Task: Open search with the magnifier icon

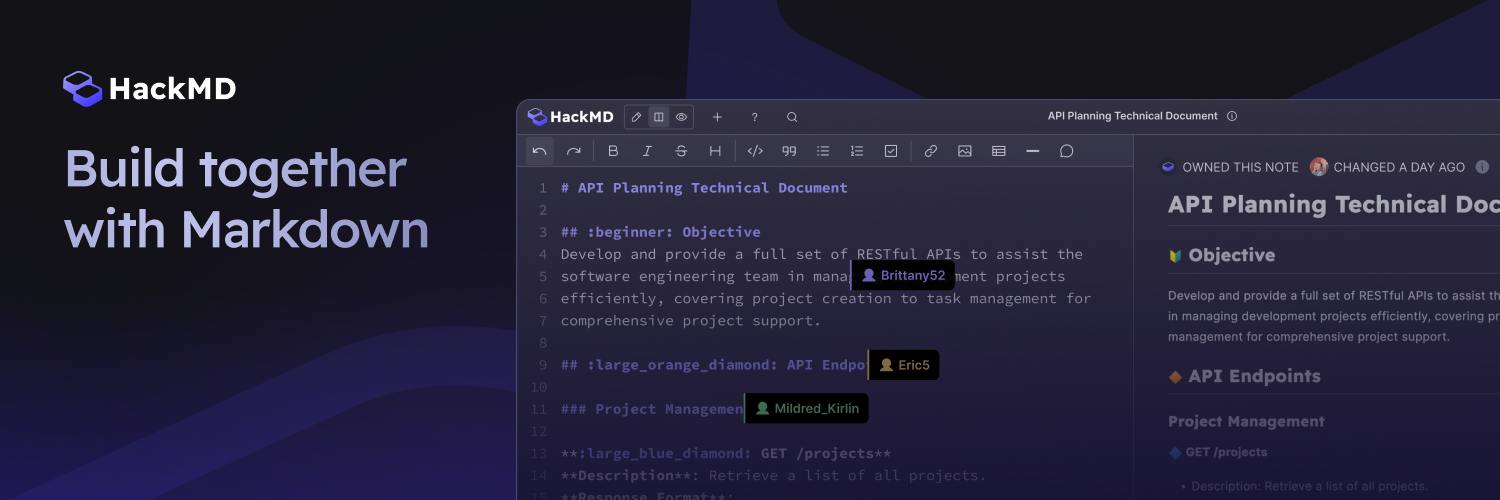Action: [x=792, y=117]
